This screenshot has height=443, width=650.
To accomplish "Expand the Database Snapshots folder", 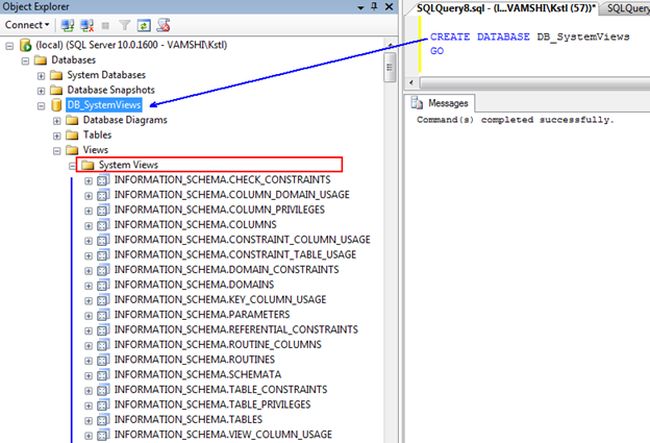I will point(41,90).
